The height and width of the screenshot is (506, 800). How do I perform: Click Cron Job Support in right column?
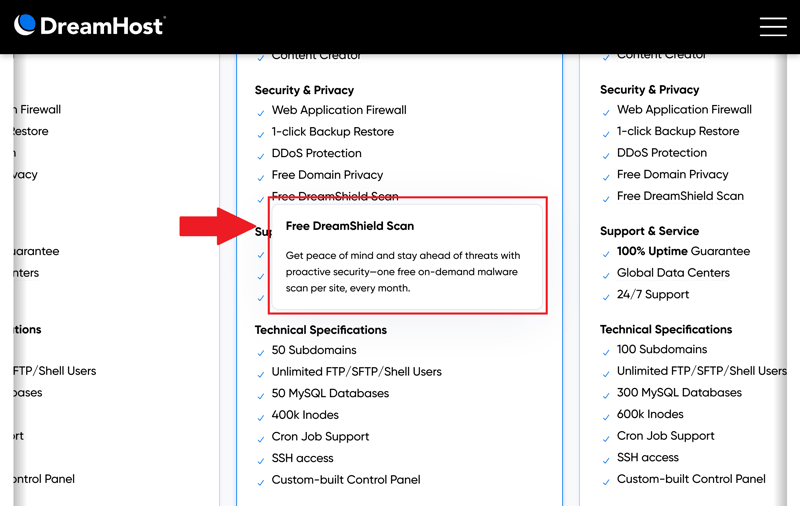click(665, 436)
